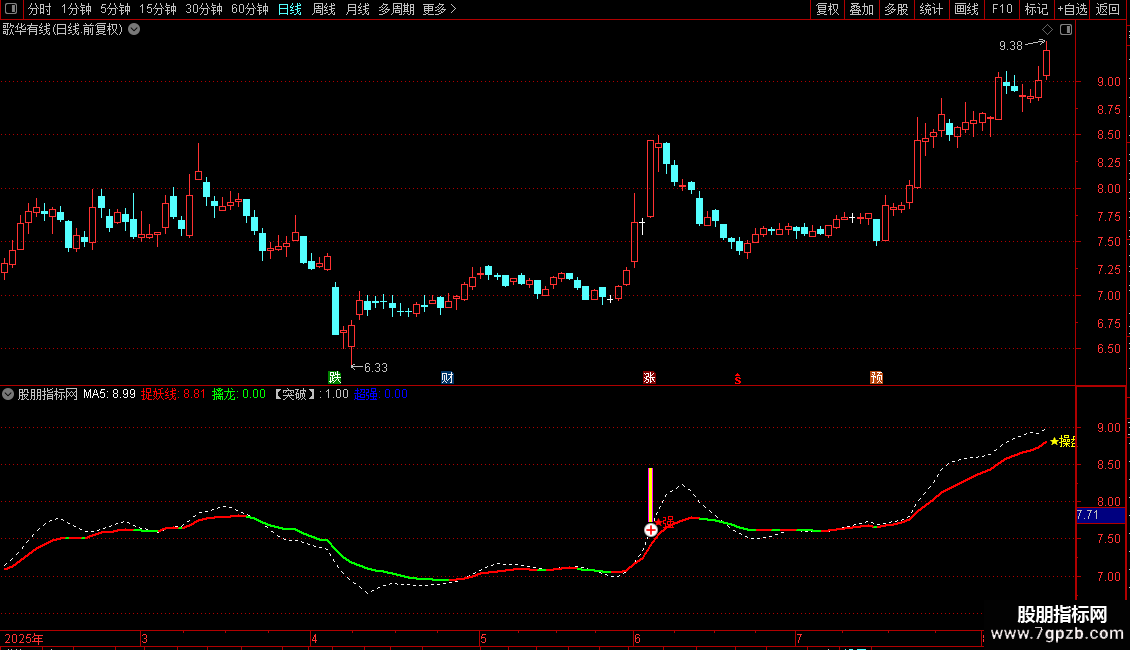
Task: Click the orange vertical breakout bar on indicator
Action: 651,495
